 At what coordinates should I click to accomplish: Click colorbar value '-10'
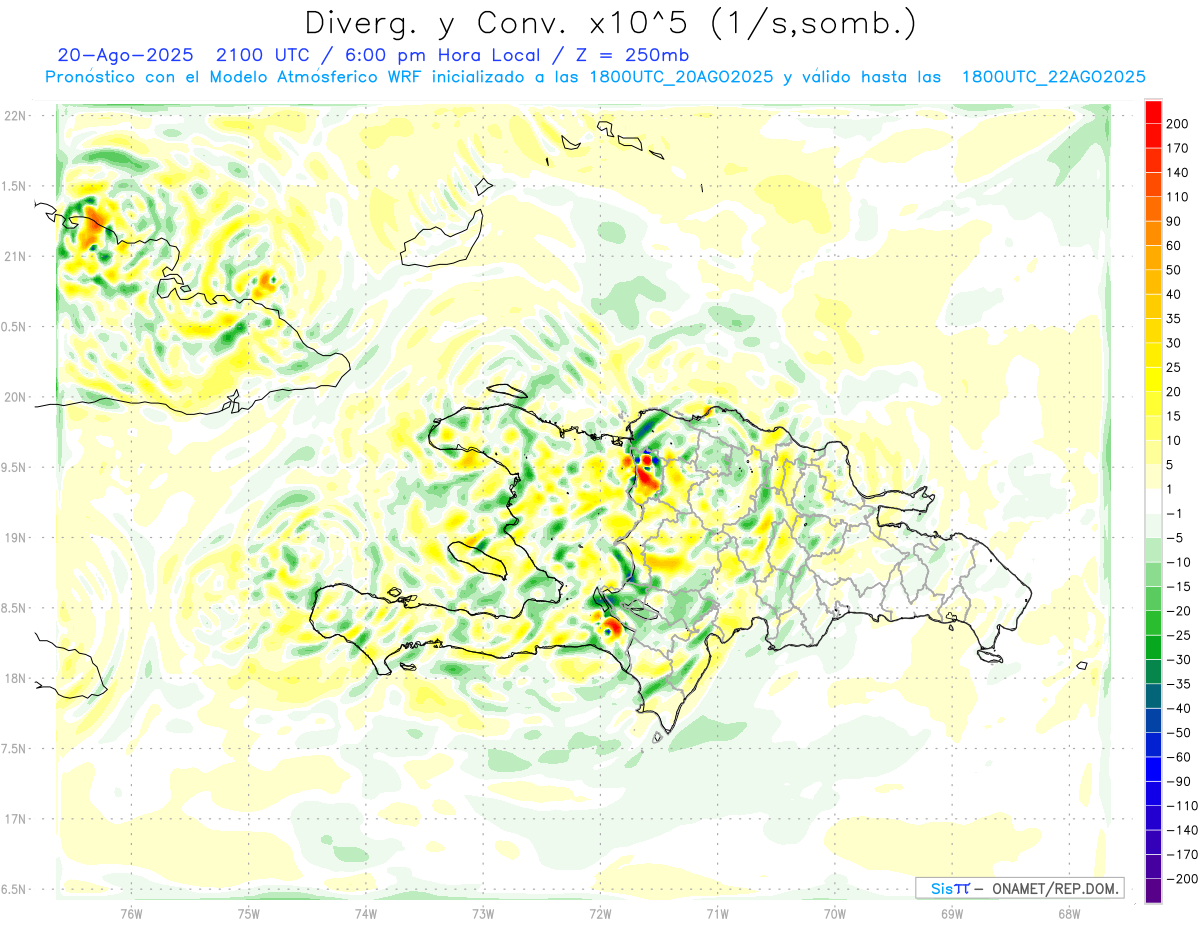pos(1178,562)
